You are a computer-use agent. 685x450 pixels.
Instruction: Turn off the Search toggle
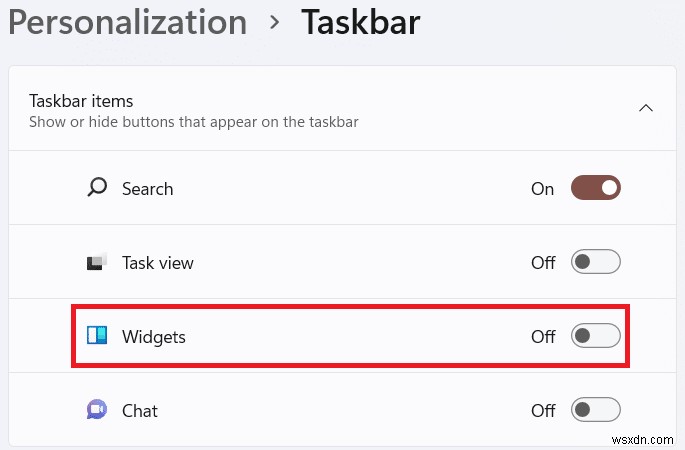coord(596,188)
